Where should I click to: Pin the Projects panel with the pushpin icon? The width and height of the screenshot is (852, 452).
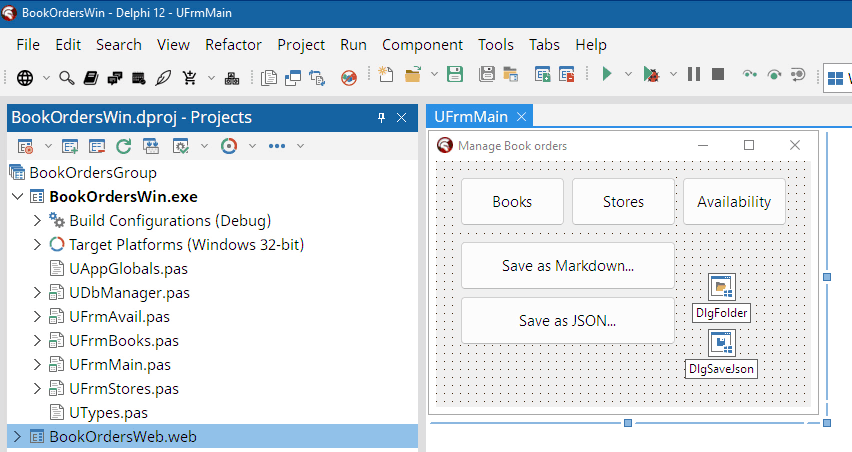pos(381,117)
